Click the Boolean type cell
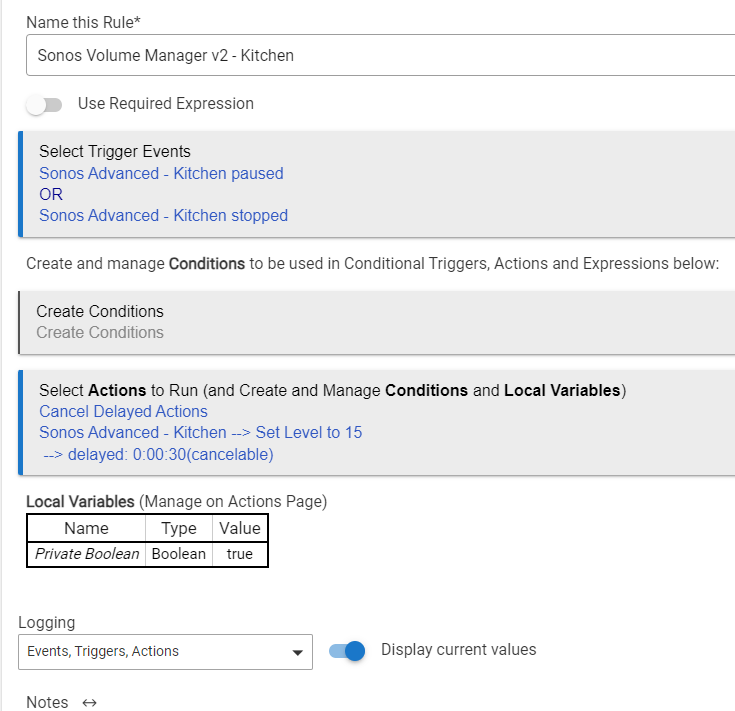The width and height of the screenshot is (735, 711). pos(179,554)
